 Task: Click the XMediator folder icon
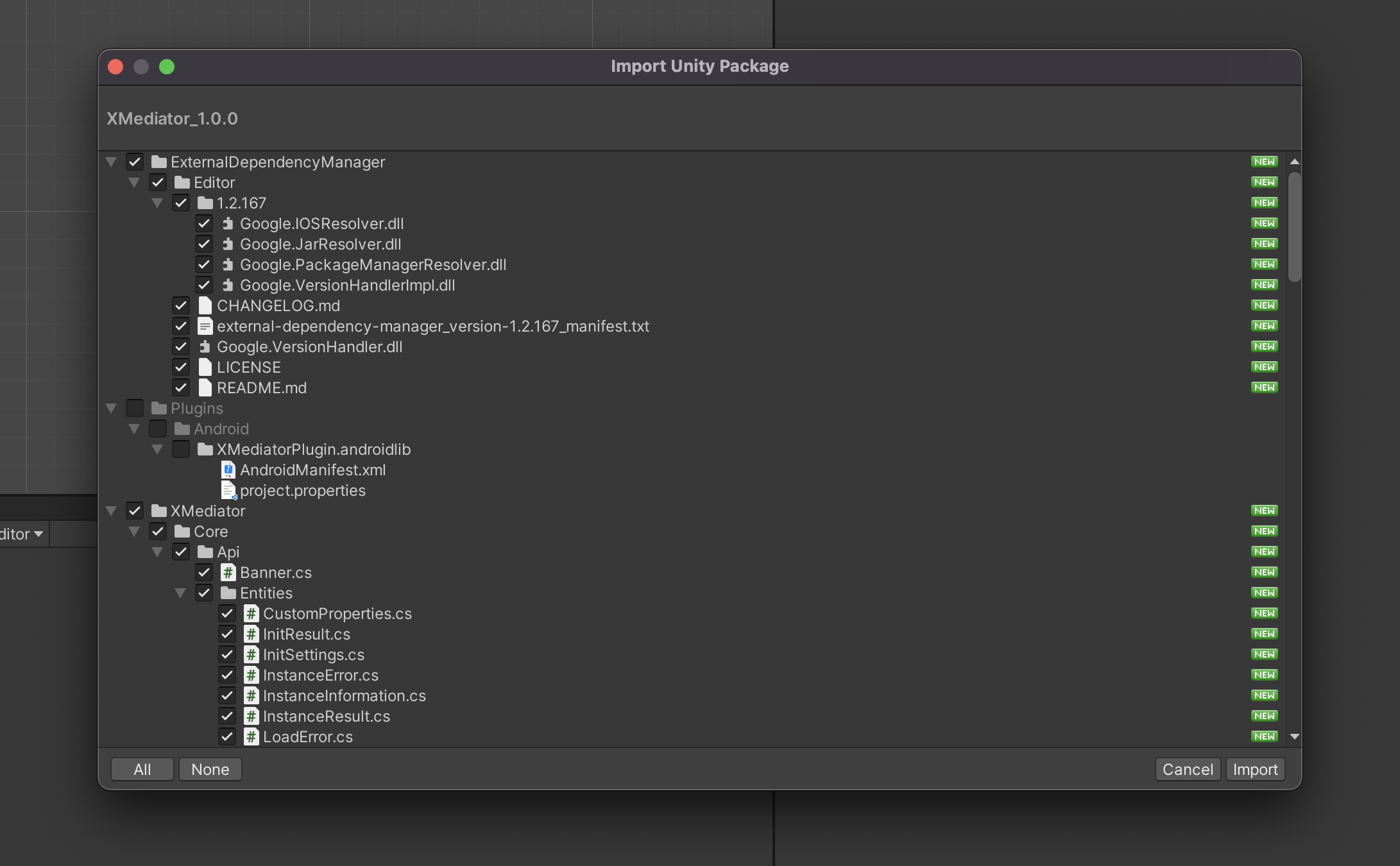[158, 511]
